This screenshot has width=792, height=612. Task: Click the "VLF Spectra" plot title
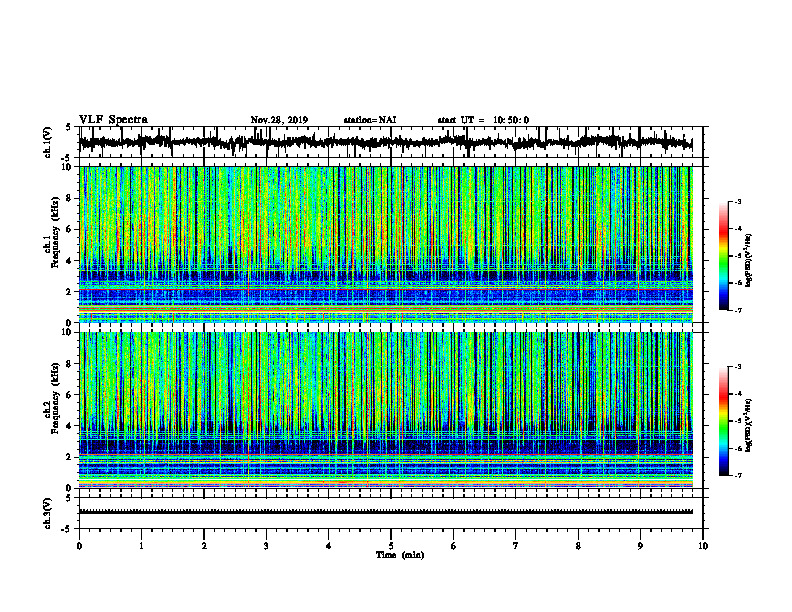click(113, 120)
